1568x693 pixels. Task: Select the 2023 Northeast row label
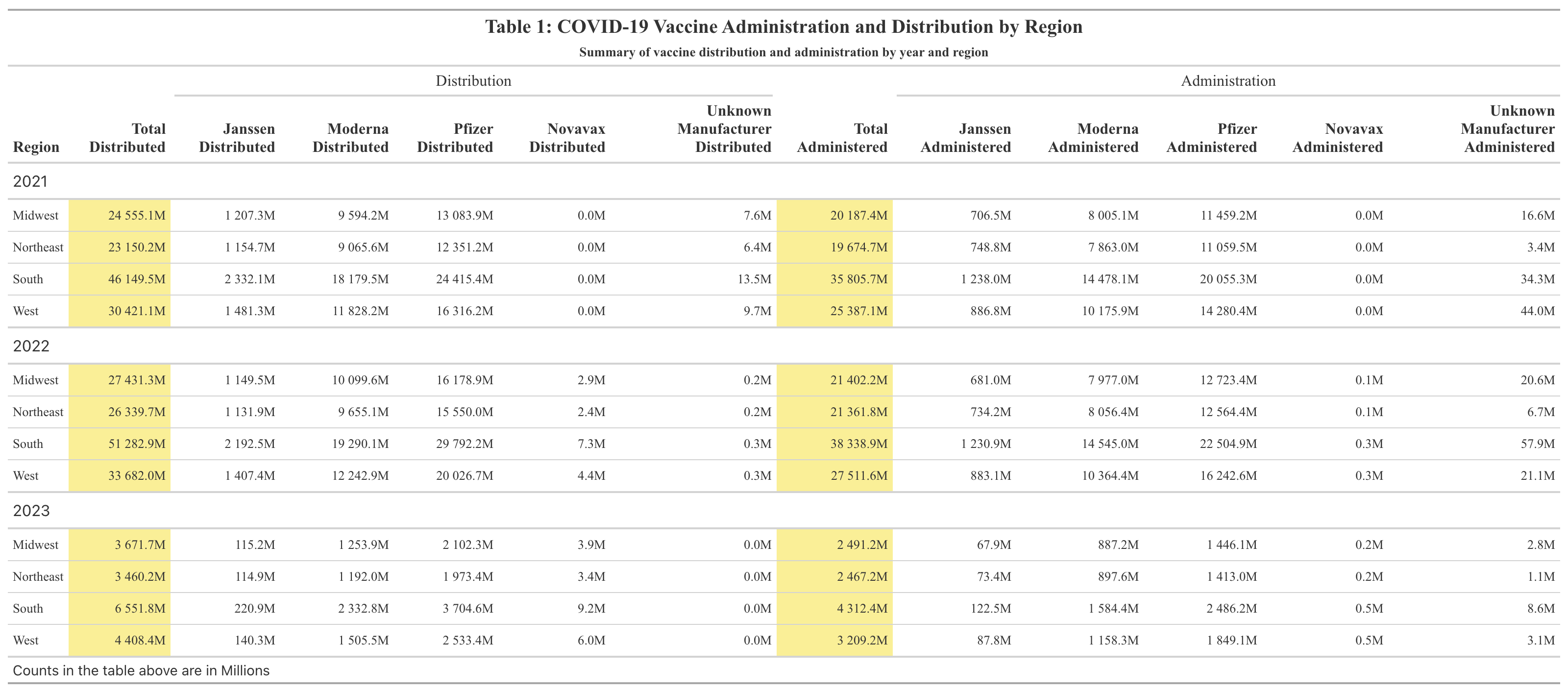point(38,577)
